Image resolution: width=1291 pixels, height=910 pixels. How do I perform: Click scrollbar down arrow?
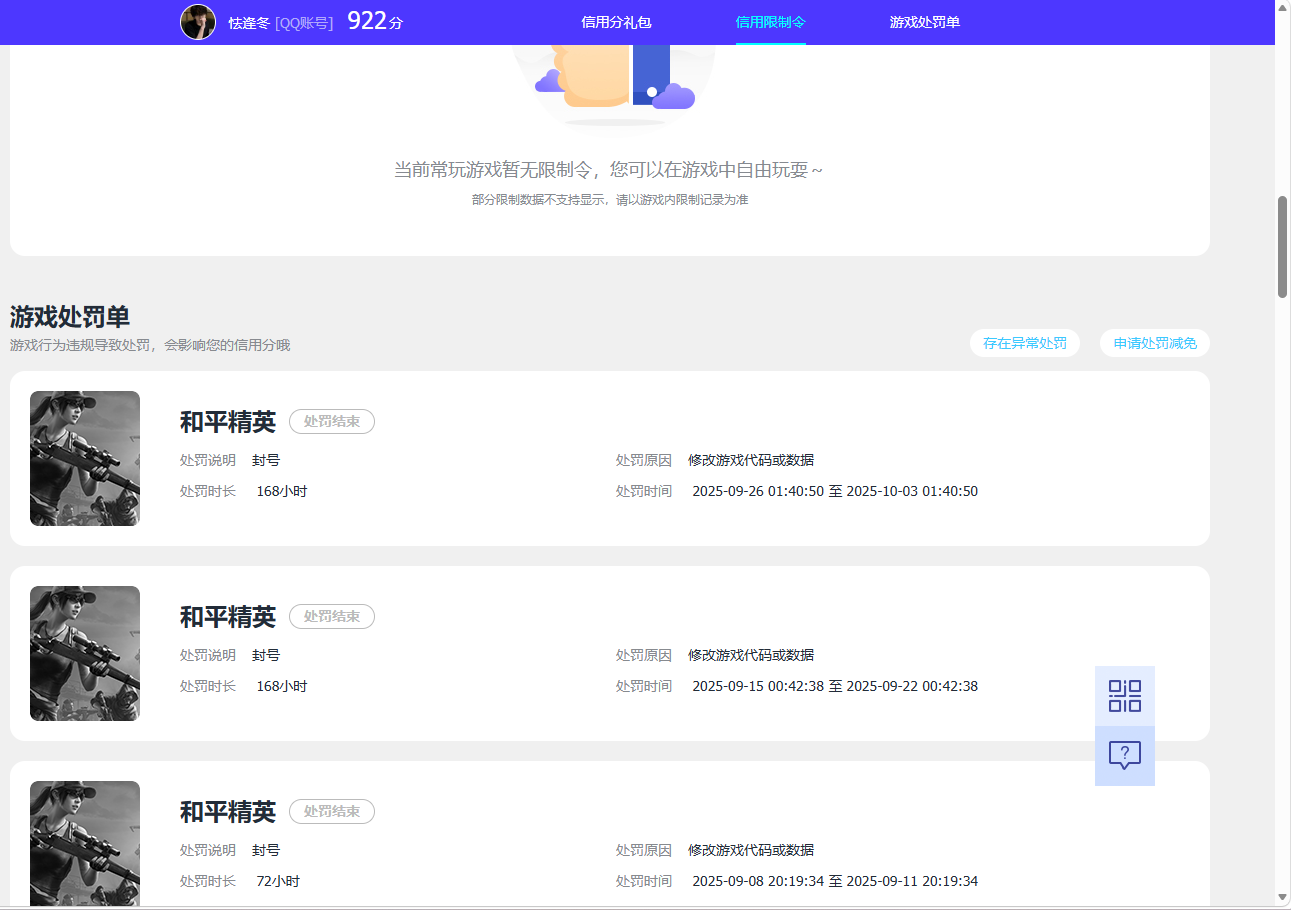tap(1283, 897)
